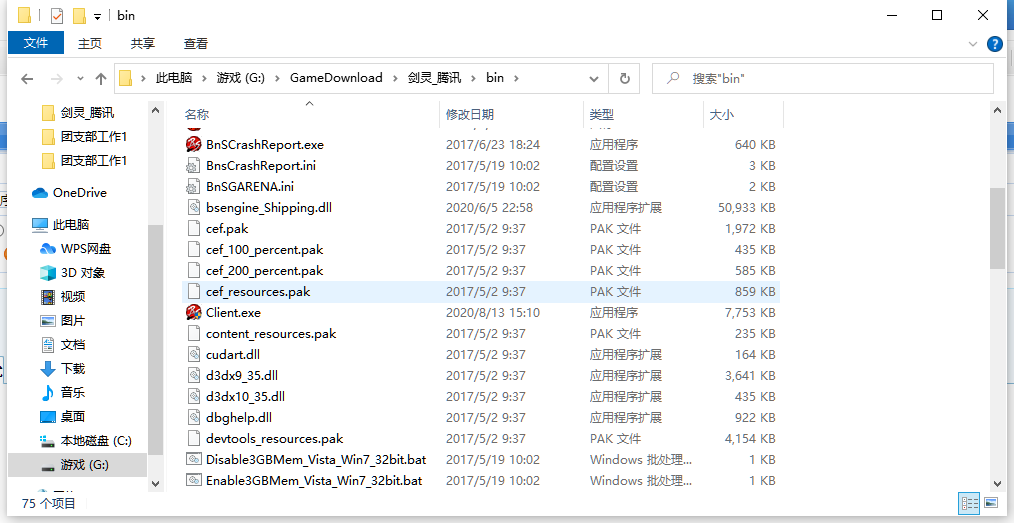Click the Enable3GBMem batch file icon
The width and height of the screenshot is (1014, 523).
pos(193,480)
